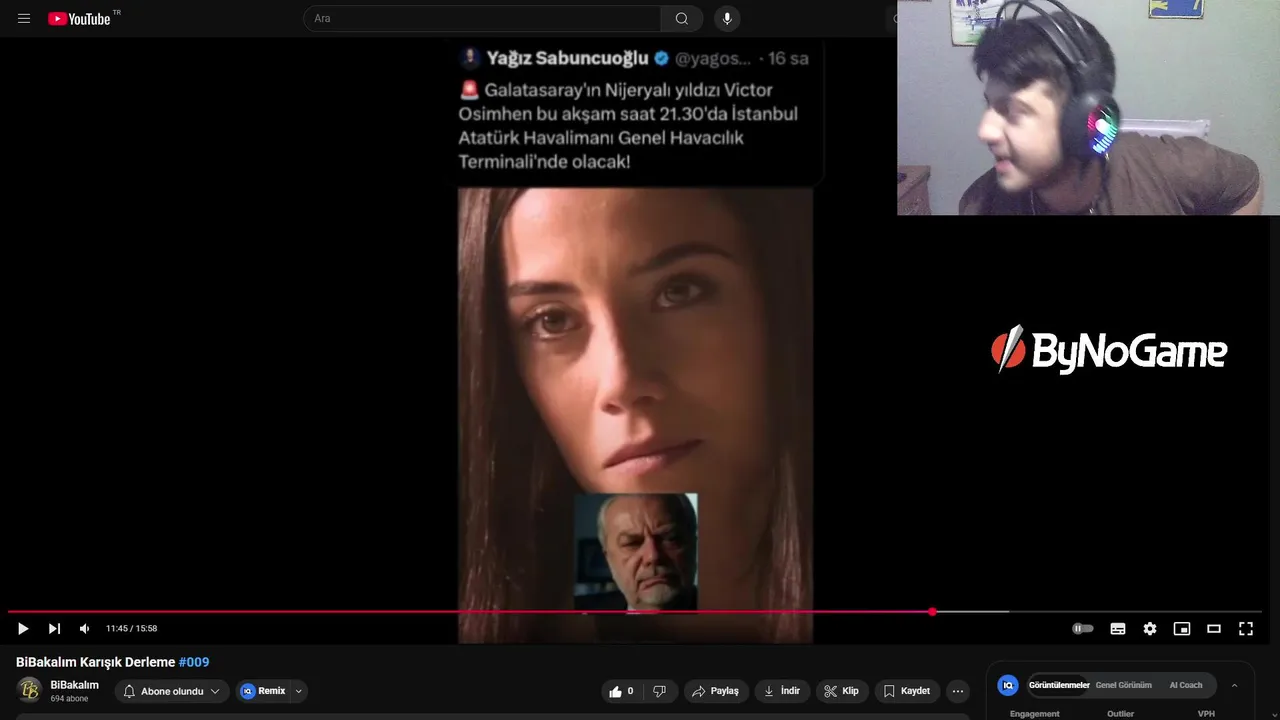Mute the video volume

point(84,628)
